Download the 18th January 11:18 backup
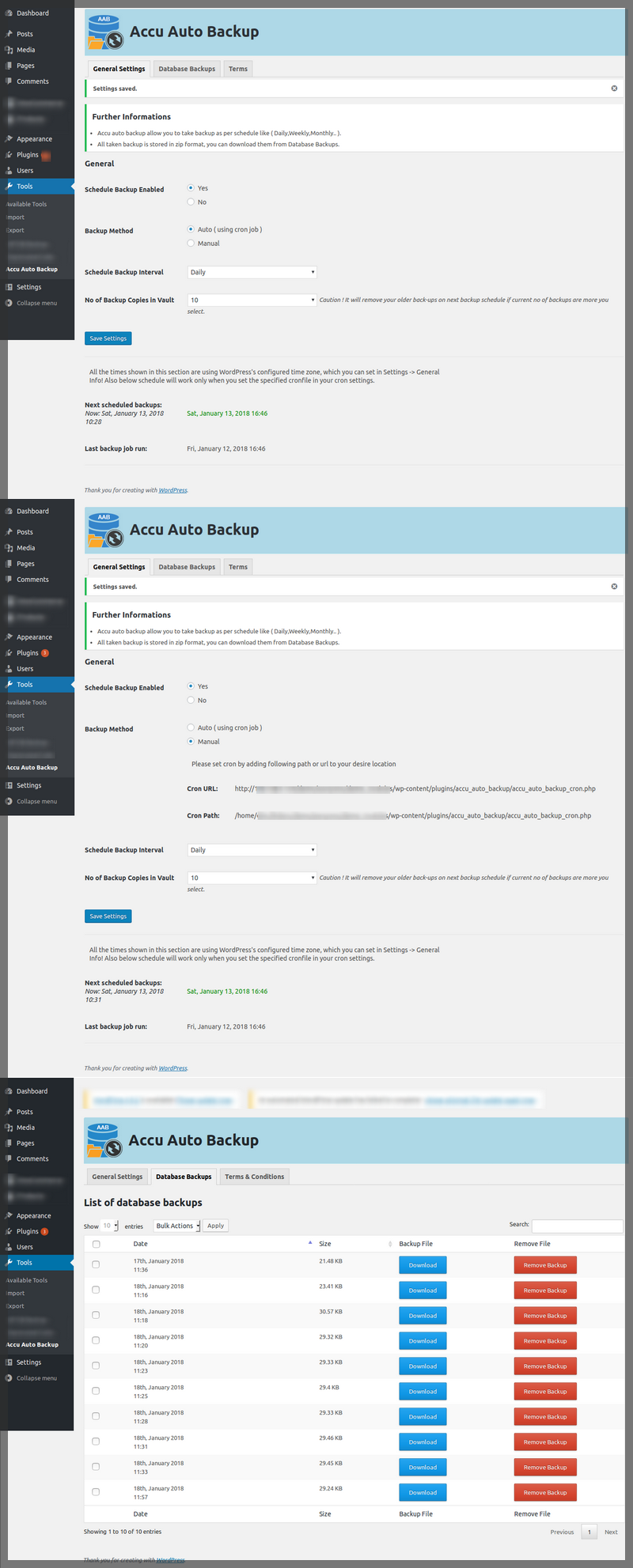The width and height of the screenshot is (633, 1568). pyautogui.click(x=423, y=1316)
